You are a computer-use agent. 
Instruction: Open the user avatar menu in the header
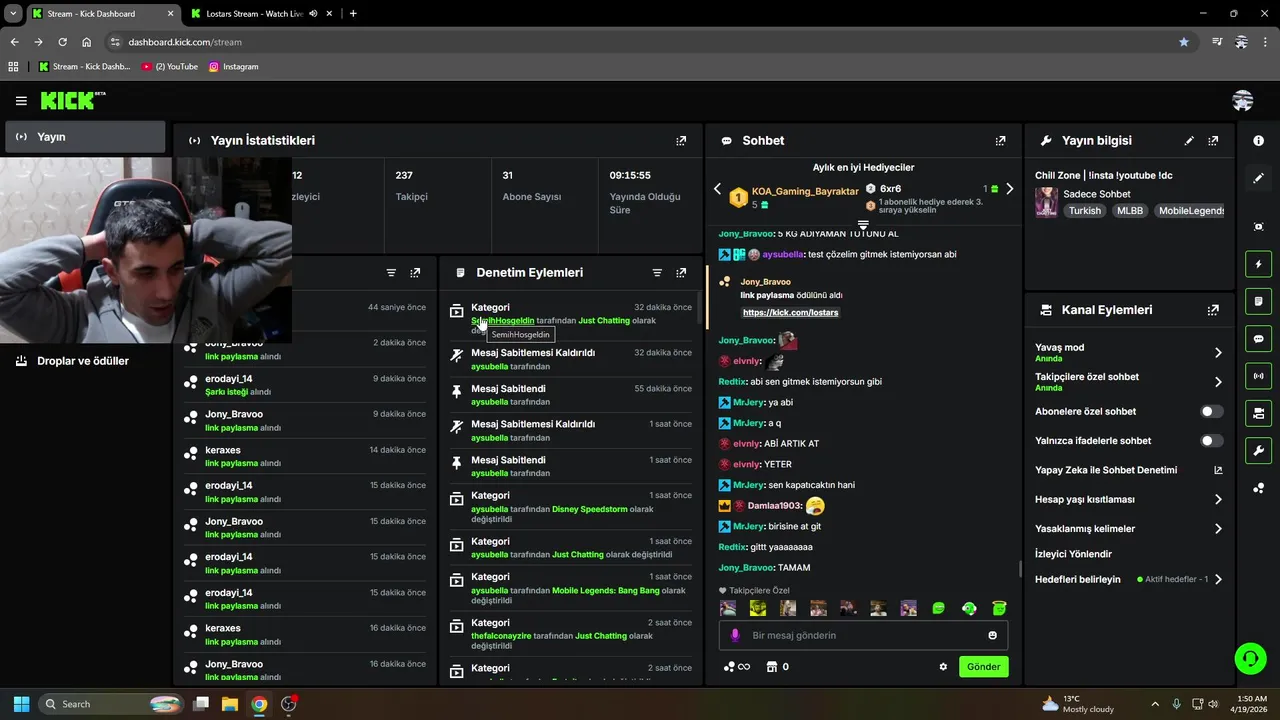1243,101
